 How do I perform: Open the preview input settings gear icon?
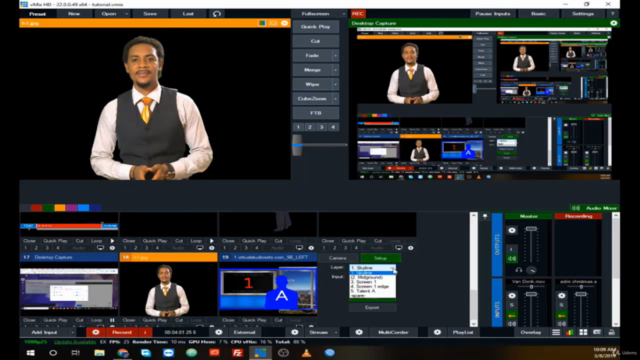(x=284, y=23)
